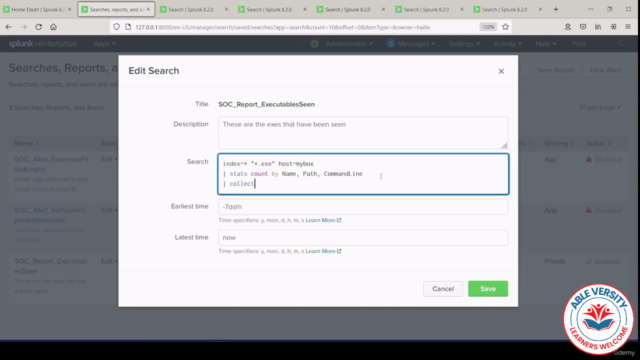640x360 pixels.
Task: Cancel the Edit Search dialog
Action: point(443,289)
